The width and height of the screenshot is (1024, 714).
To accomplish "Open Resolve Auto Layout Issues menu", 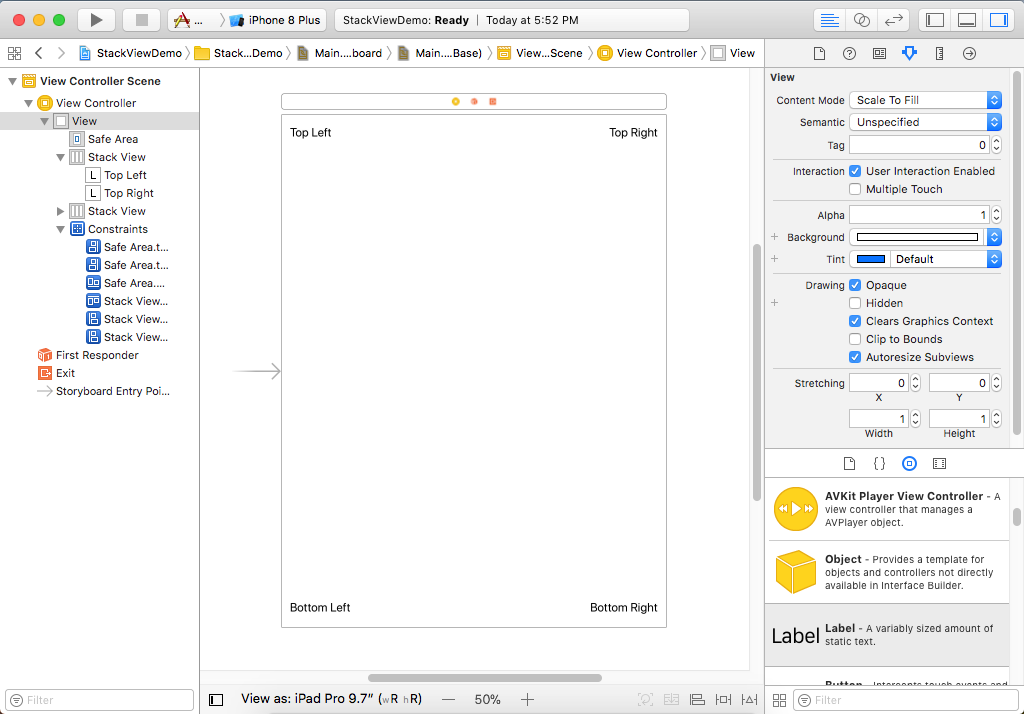I will [x=749, y=700].
